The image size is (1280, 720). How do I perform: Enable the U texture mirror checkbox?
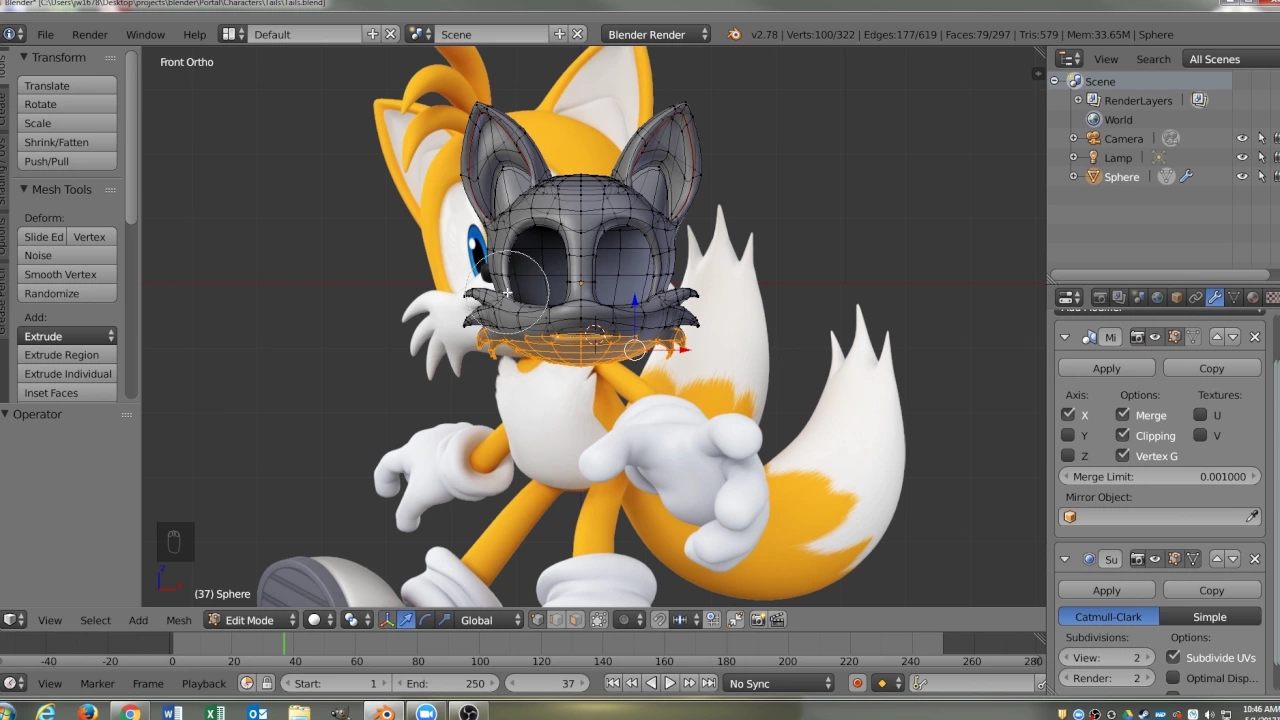(x=1200, y=414)
